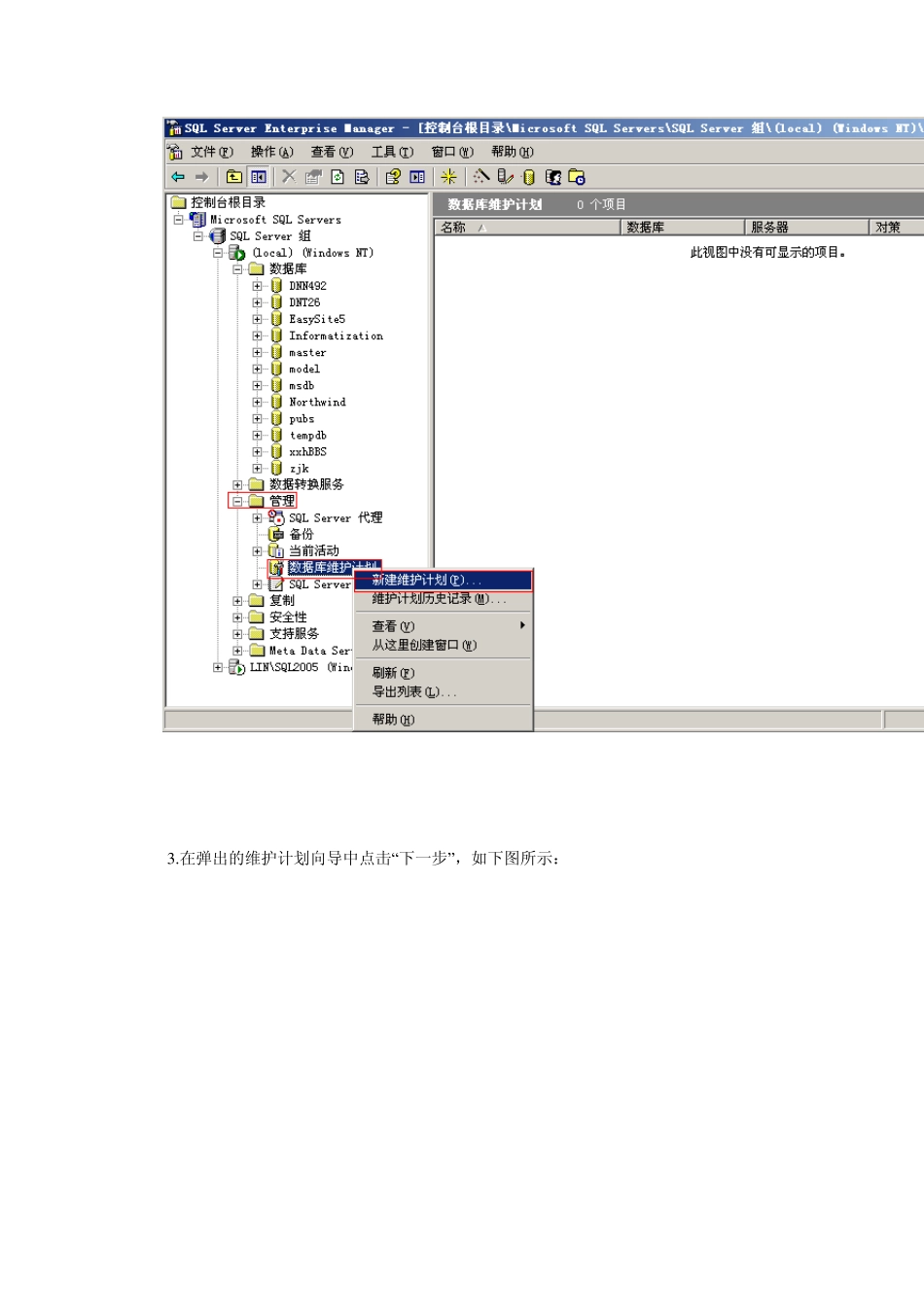Click the LIN\SQL2005 server icon

click(x=236, y=667)
